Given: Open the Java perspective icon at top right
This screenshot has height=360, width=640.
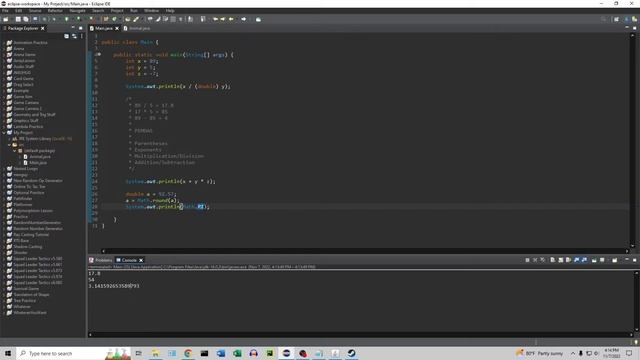Looking at the screenshot, I should [x=627, y=19].
